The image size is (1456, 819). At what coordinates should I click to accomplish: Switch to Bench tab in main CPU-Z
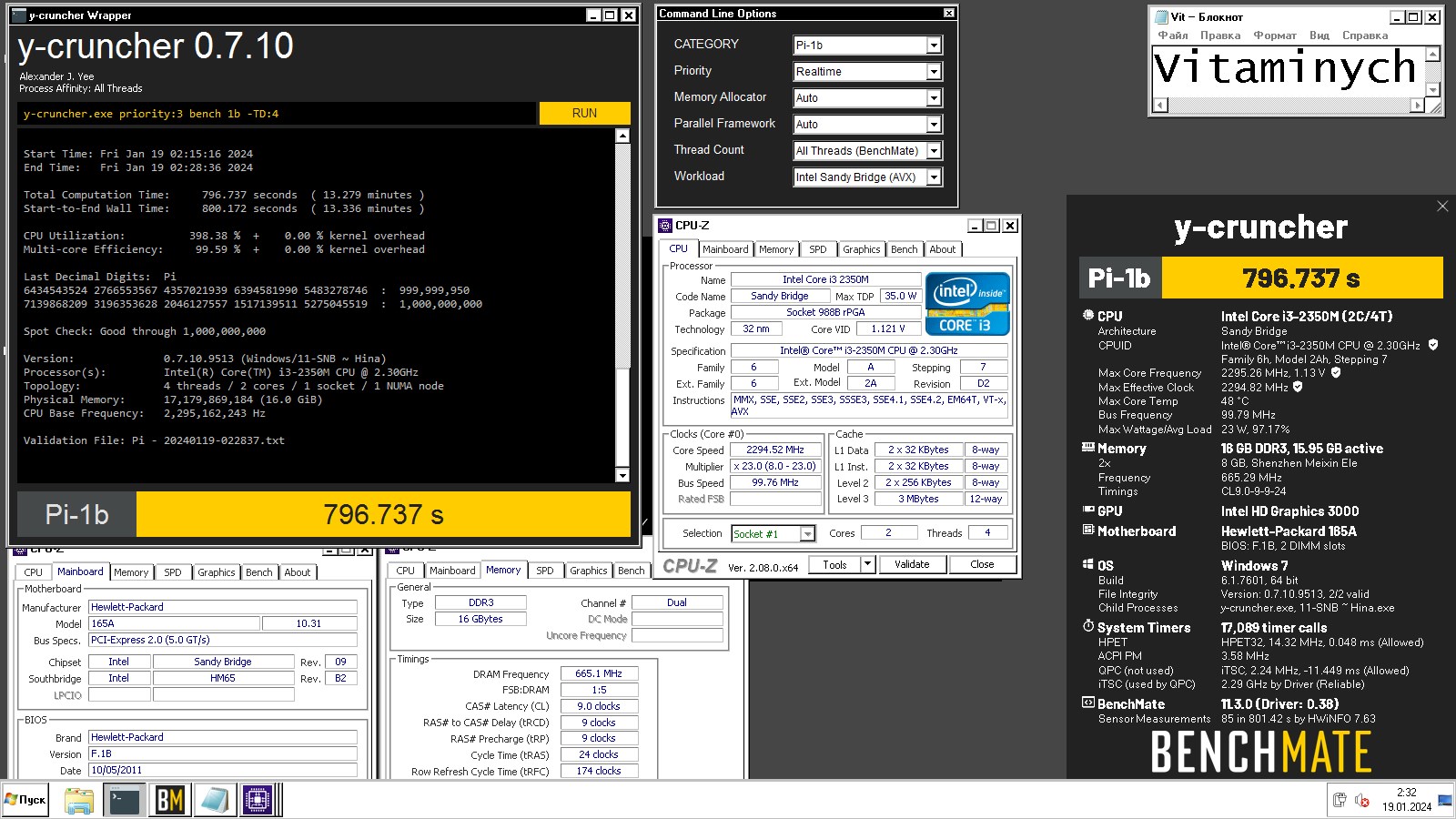click(905, 249)
